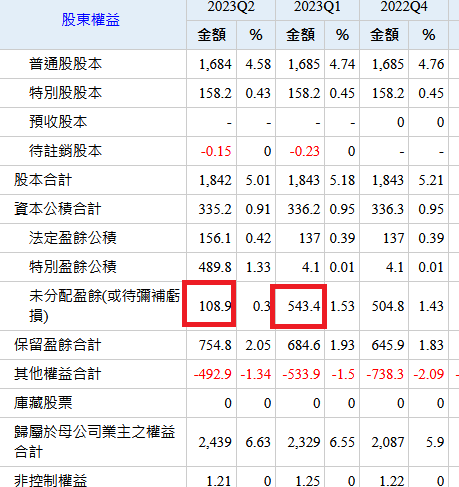Select the 2.05 percentage cell
This screenshot has height=487, width=459.
(258, 345)
